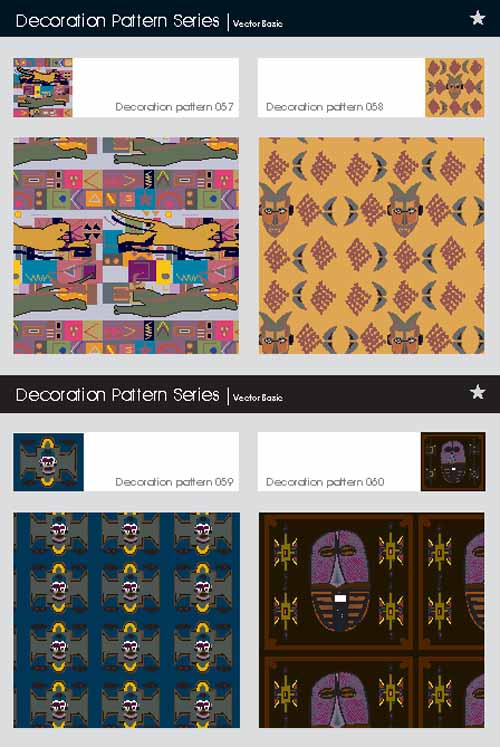This screenshot has width=500, height=747.
Task: Select the pattern 058 small thumbnail
Action: pyautogui.click(x=455, y=88)
